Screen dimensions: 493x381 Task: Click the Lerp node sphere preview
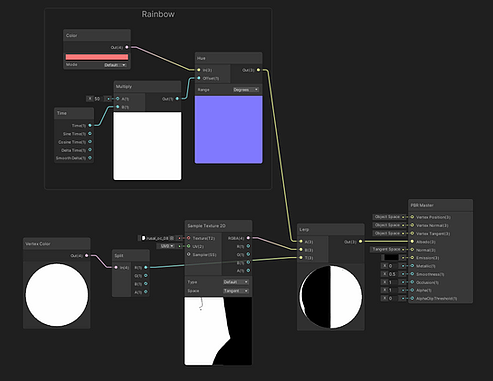pyautogui.click(x=331, y=297)
